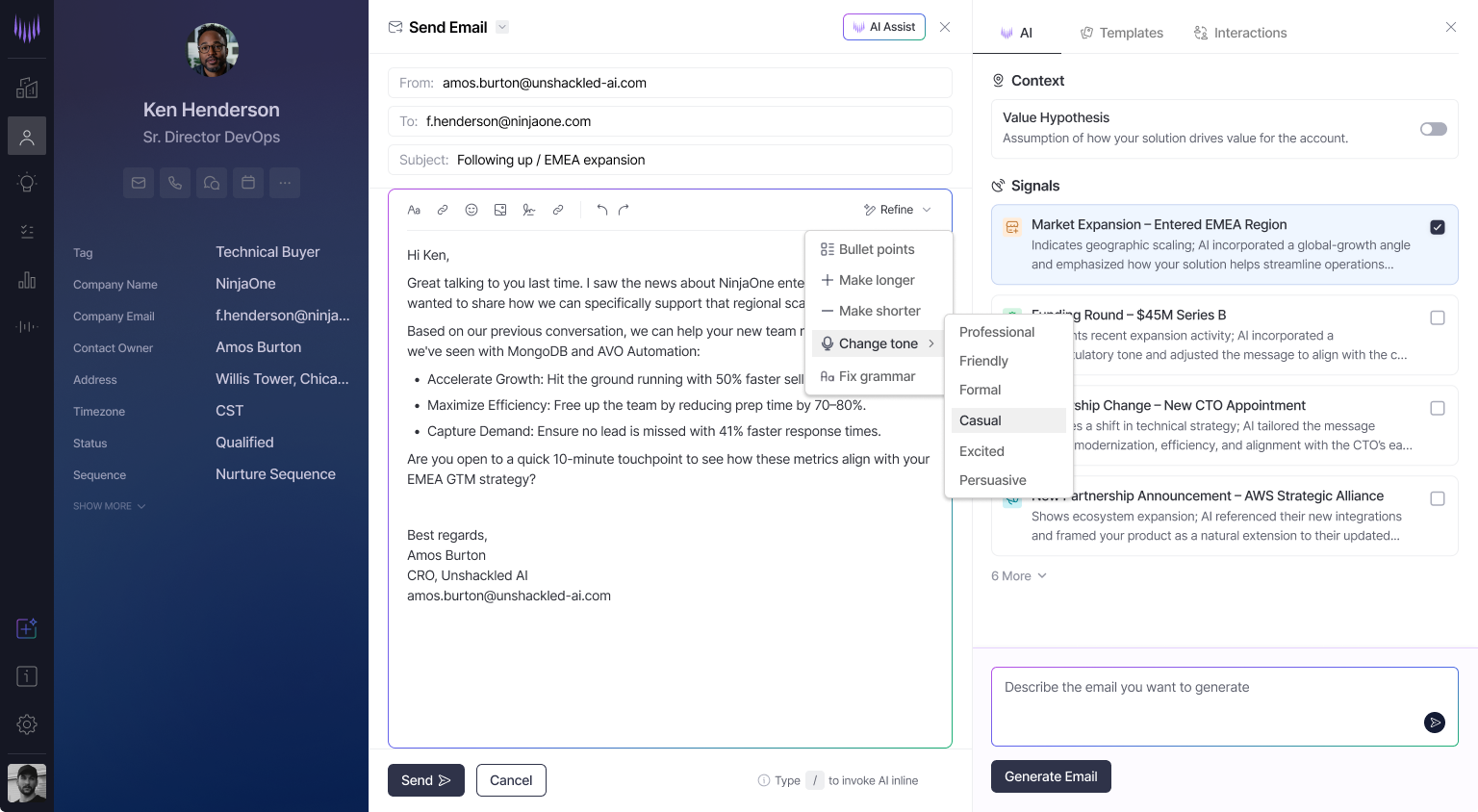The image size is (1478, 812).
Task: Click the describe email prompt box
Action: tap(1225, 706)
